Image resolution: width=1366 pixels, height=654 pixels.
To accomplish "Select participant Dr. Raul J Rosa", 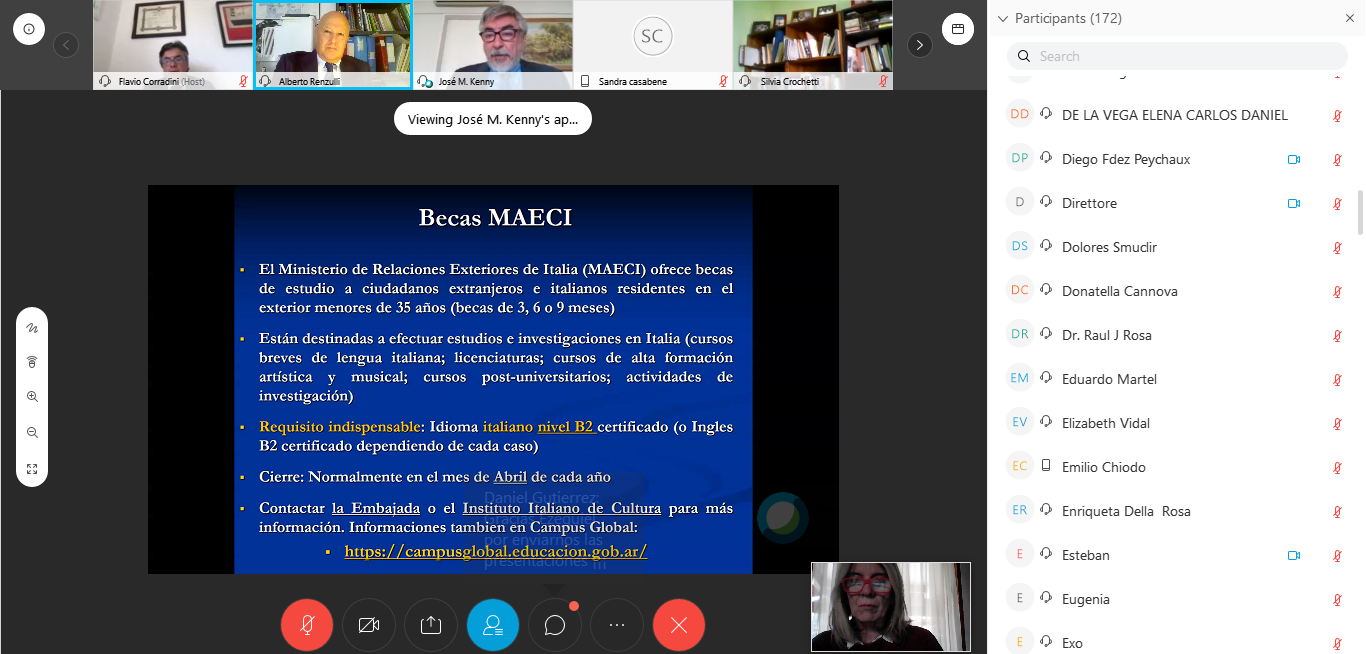I will [1177, 335].
